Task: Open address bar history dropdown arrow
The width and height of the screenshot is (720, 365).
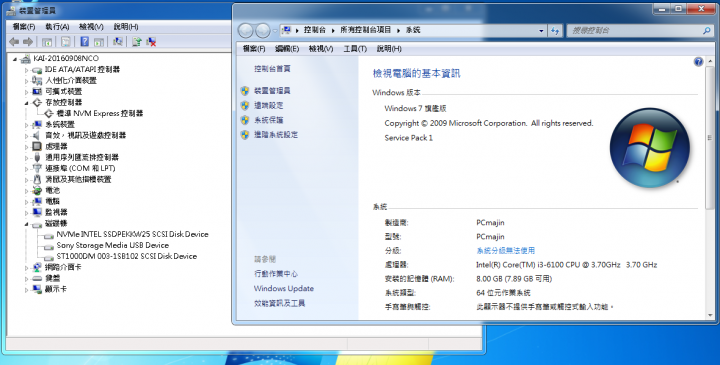Action: 541,31
